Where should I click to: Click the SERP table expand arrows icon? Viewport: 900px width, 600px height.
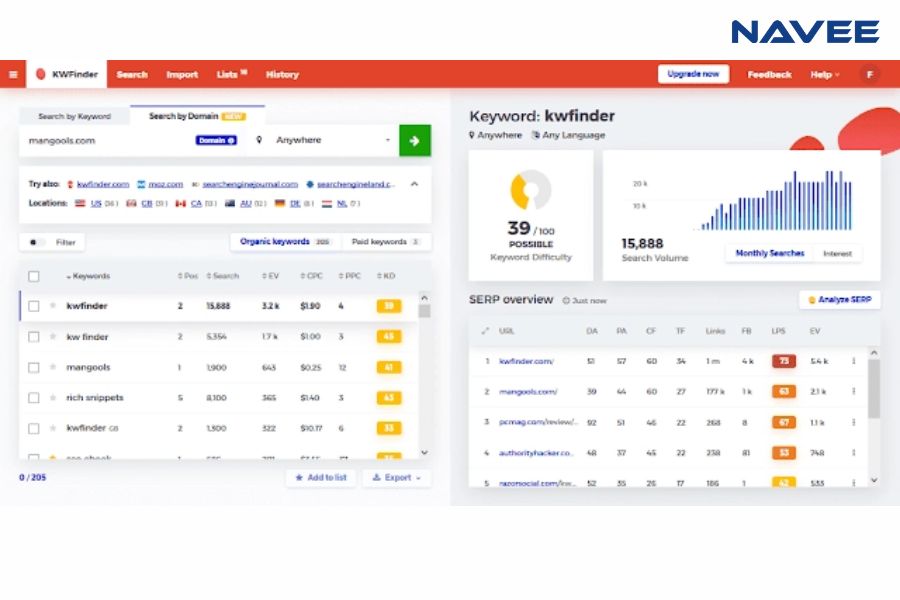[485, 331]
